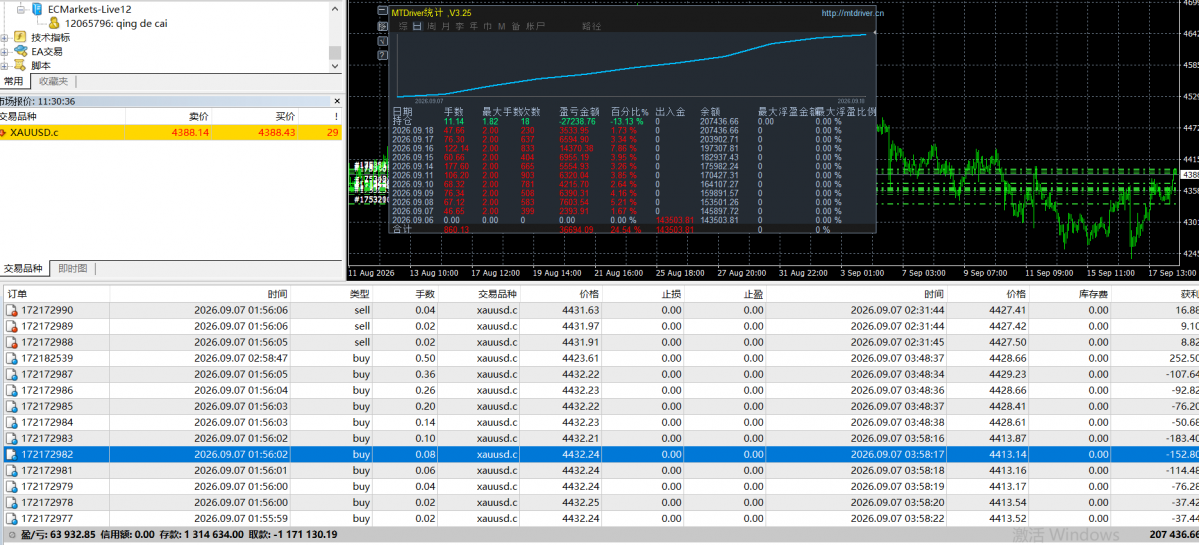Click the buy order icon for 172172978
Image resolution: width=1199 pixels, height=545 pixels.
[11, 502]
